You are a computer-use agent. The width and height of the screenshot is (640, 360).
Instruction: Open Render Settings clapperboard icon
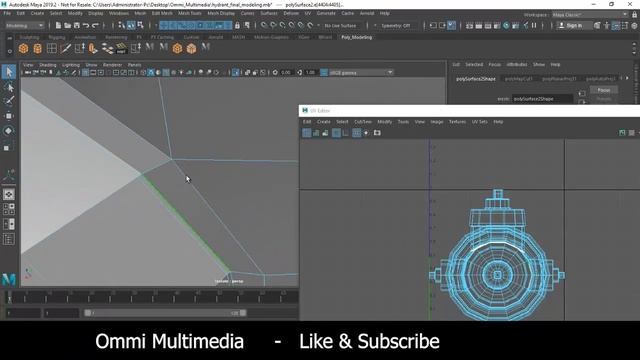tap(497, 25)
